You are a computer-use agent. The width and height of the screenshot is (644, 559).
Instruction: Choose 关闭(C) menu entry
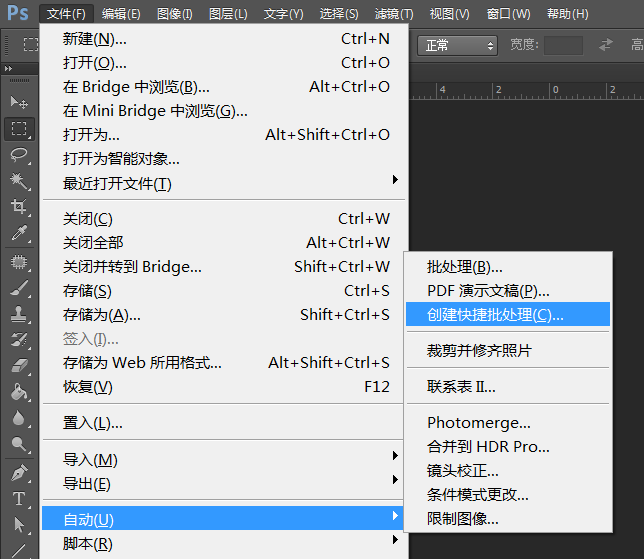(x=225, y=219)
